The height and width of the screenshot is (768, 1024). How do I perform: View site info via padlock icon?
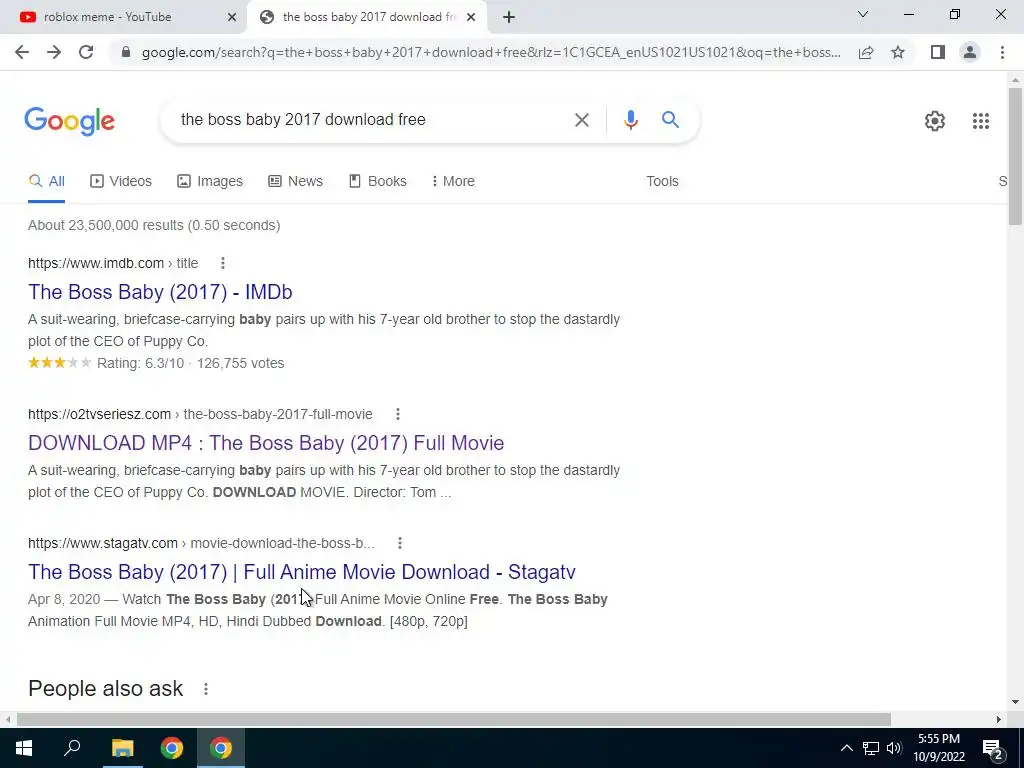click(126, 52)
